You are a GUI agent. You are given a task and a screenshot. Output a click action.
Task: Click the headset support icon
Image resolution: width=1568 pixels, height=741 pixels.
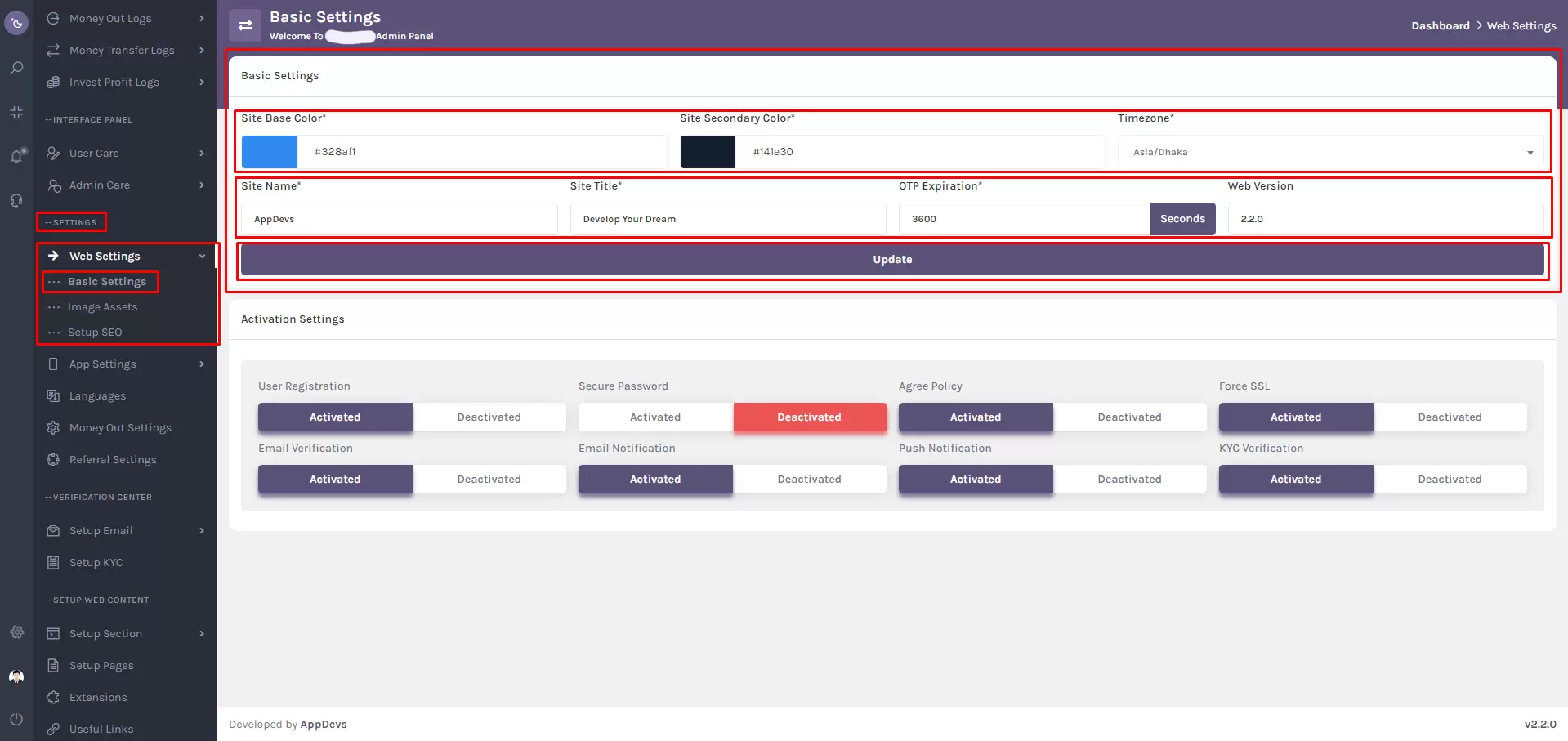(16, 200)
